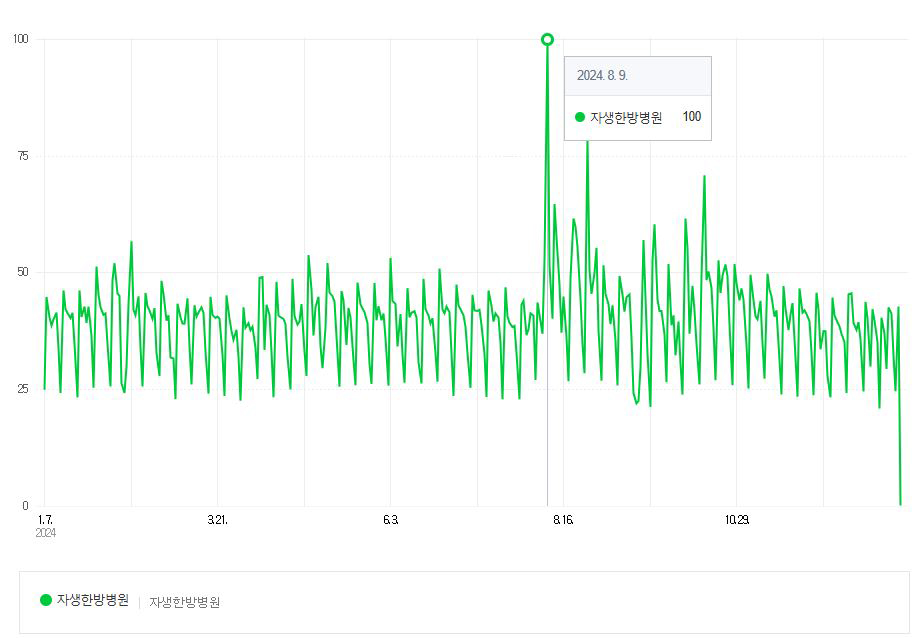Click the 2024 year label under the axis
Image resolution: width=920 pixels, height=638 pixels.
46,533
